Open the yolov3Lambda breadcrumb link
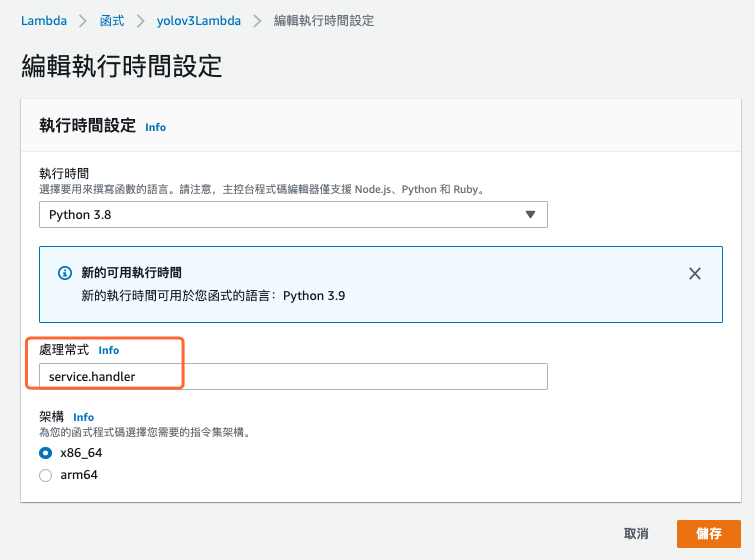755x560 pixels. click(201, 21)
